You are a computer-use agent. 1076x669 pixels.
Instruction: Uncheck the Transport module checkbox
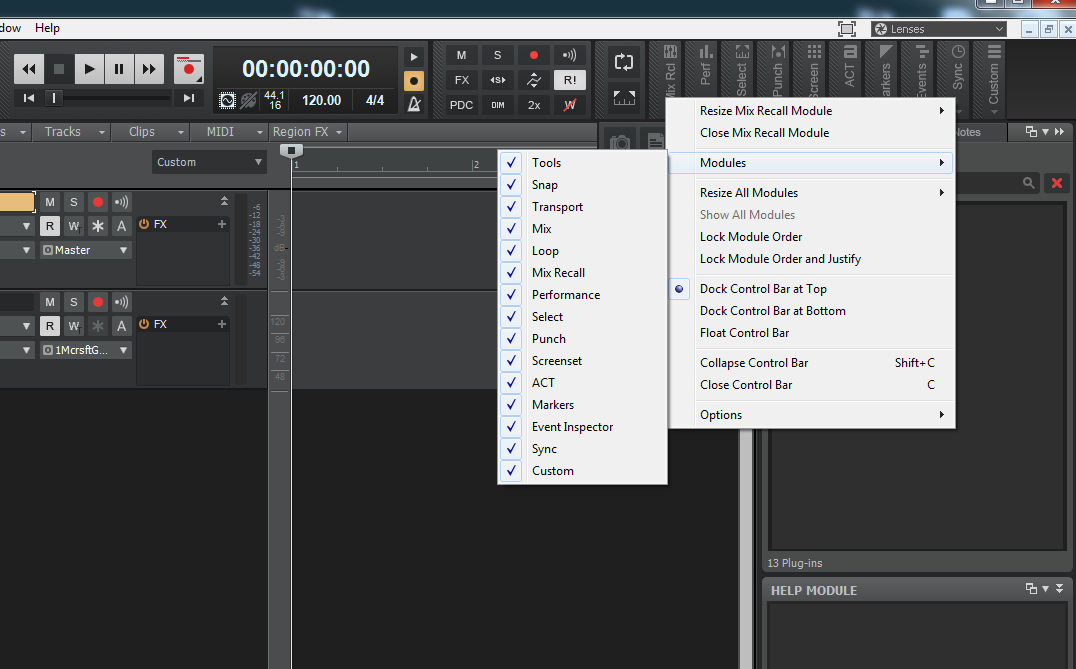512,207
